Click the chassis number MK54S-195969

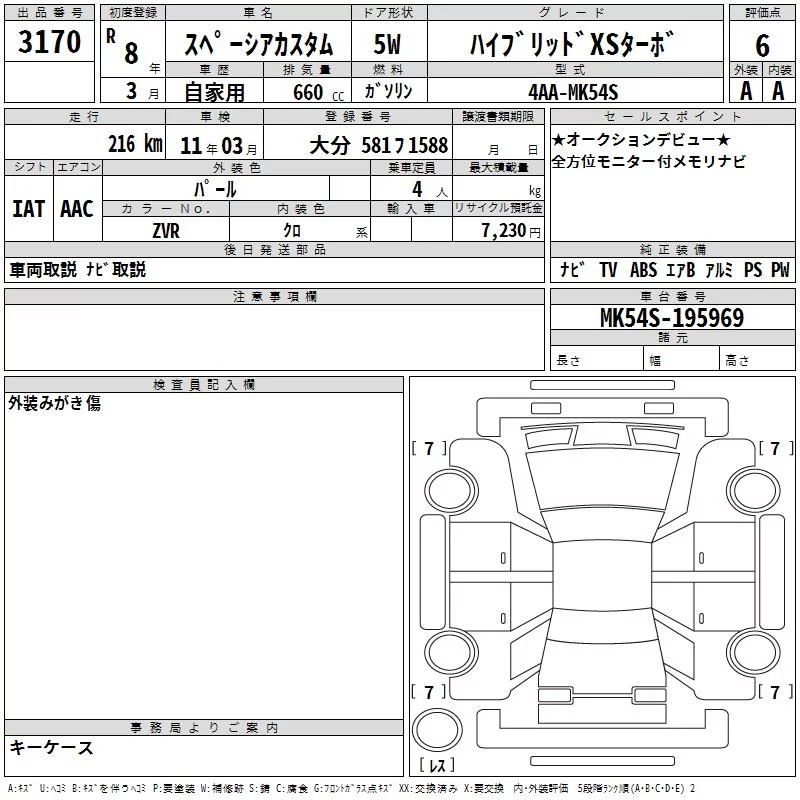(x=672, y=318)
